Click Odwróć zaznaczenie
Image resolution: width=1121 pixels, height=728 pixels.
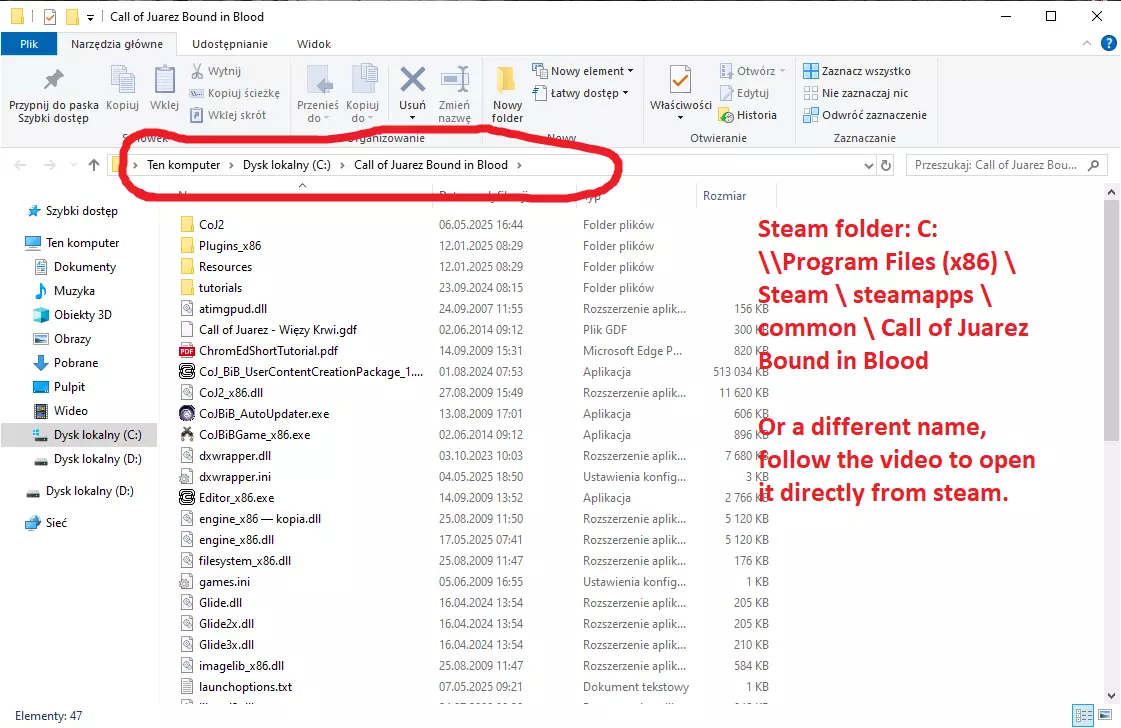tap(865, 115)
